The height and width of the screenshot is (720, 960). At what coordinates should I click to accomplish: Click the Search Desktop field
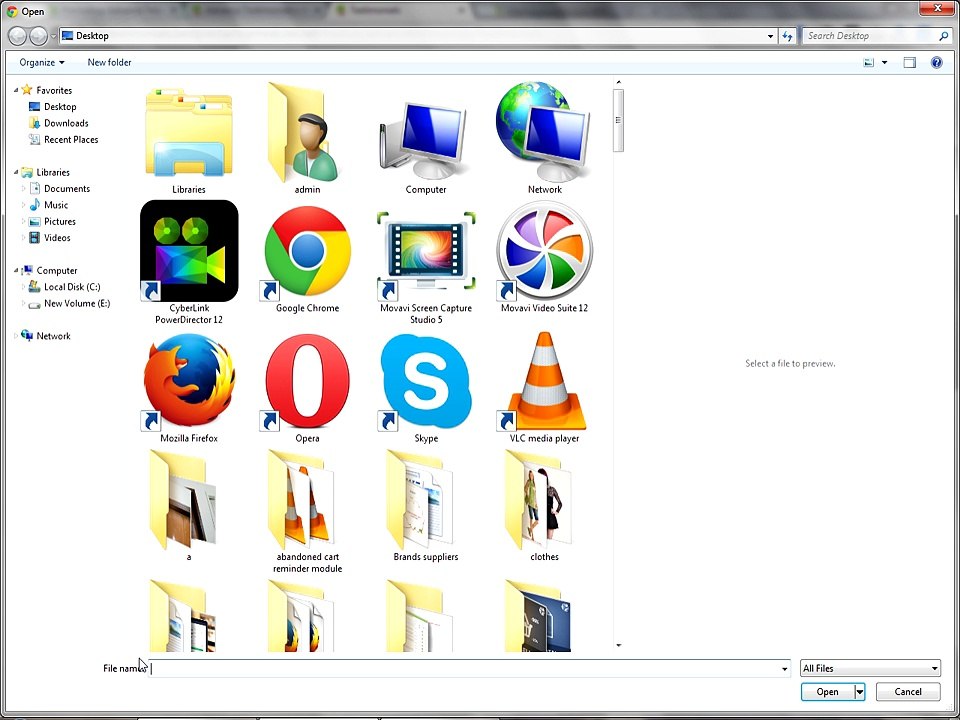(x=869, y=36)
